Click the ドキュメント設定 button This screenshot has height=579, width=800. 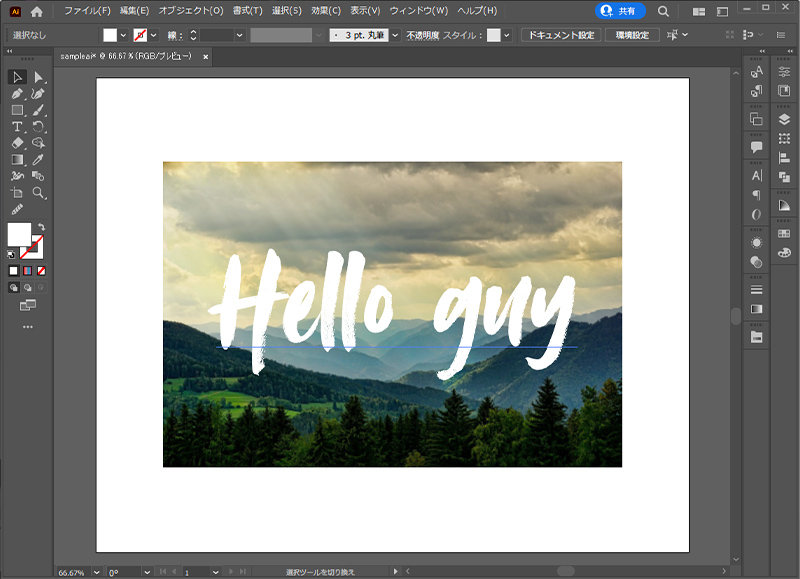click(x=559, y=35)
